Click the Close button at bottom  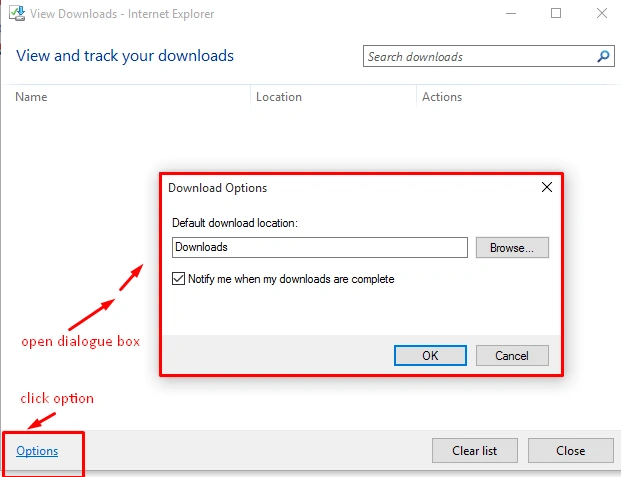570,450
